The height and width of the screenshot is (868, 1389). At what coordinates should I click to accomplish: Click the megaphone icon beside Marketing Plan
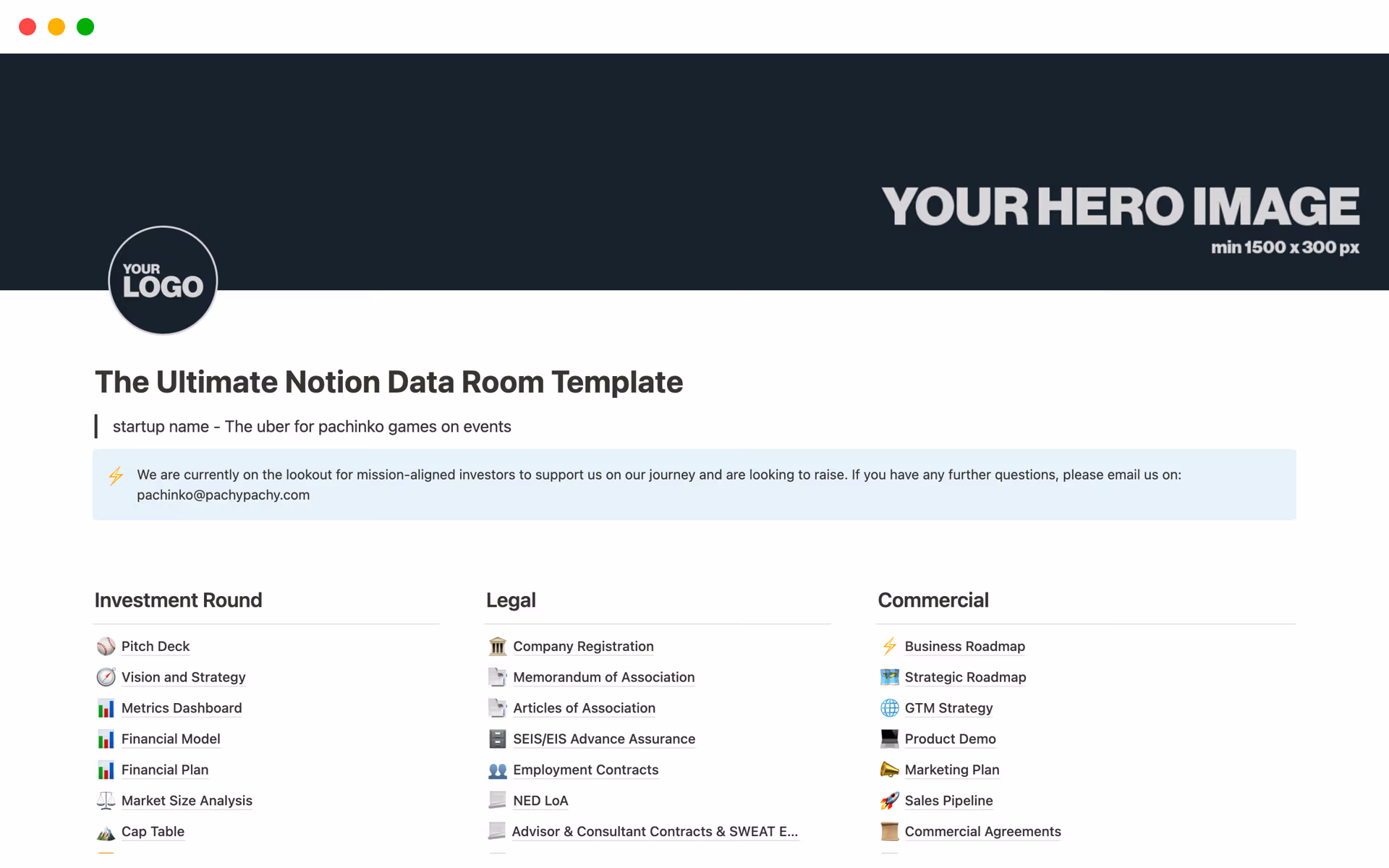coord(888,770)
